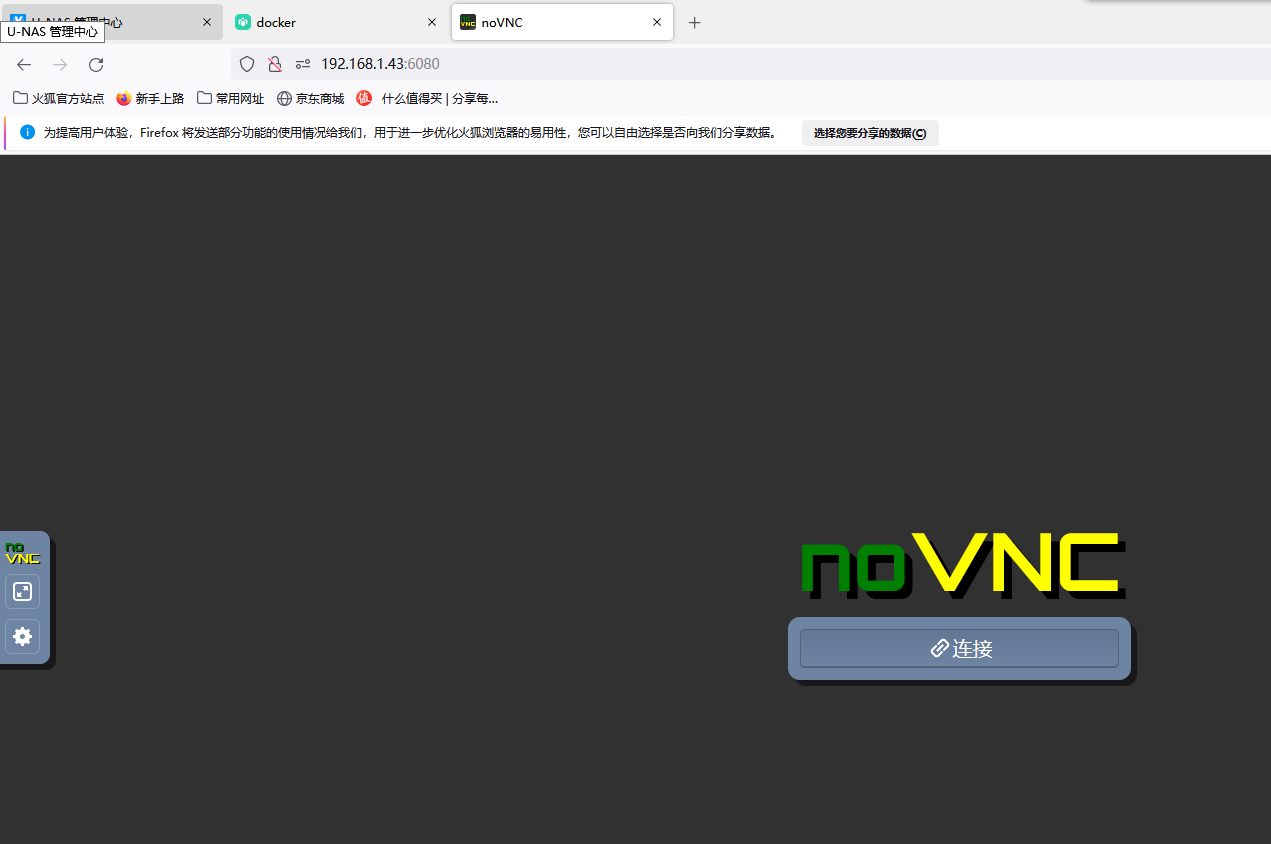The height and width of the screenshot is (844, 1271).
Task: Toggle fullscreen from the noVNC control bar
Action: [22, 591]
